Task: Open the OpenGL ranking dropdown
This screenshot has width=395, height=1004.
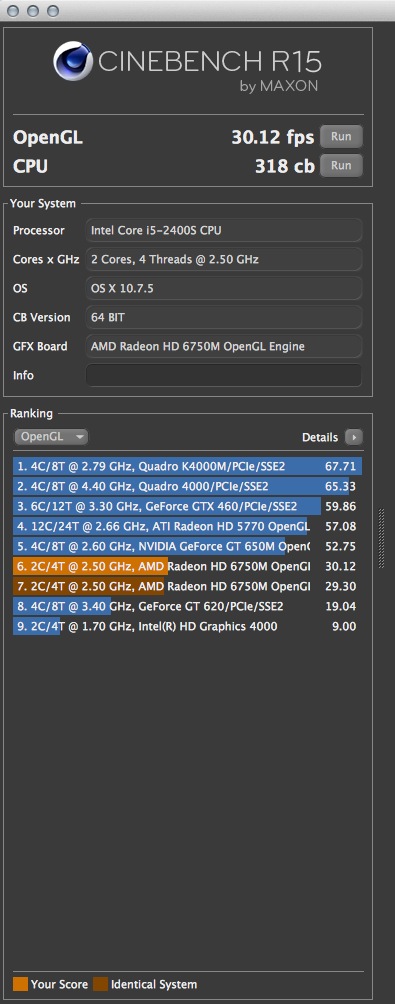Action: [x=51, y=437]
